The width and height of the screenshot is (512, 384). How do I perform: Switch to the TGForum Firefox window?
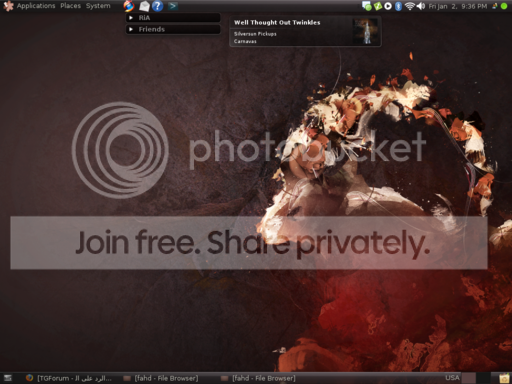coord(69,378)
